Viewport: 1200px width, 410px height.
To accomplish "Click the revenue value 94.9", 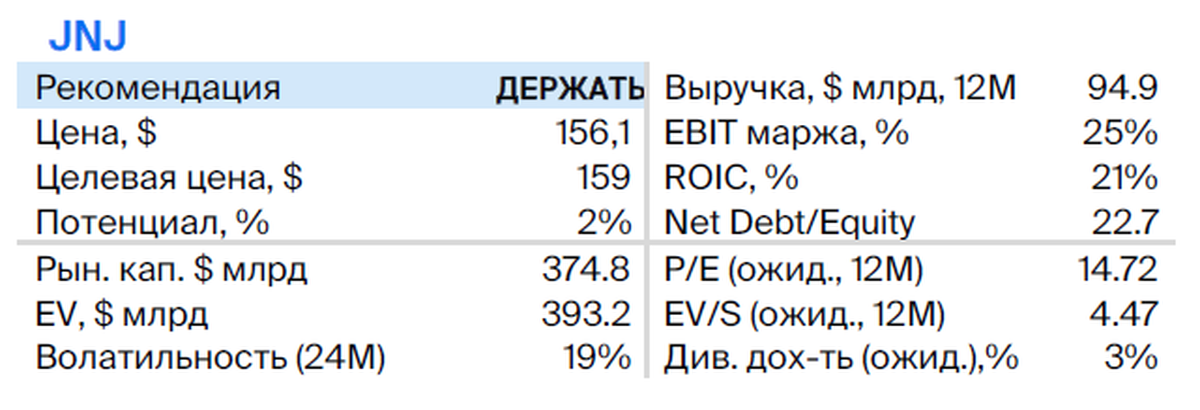I will tap(1122, 90).
